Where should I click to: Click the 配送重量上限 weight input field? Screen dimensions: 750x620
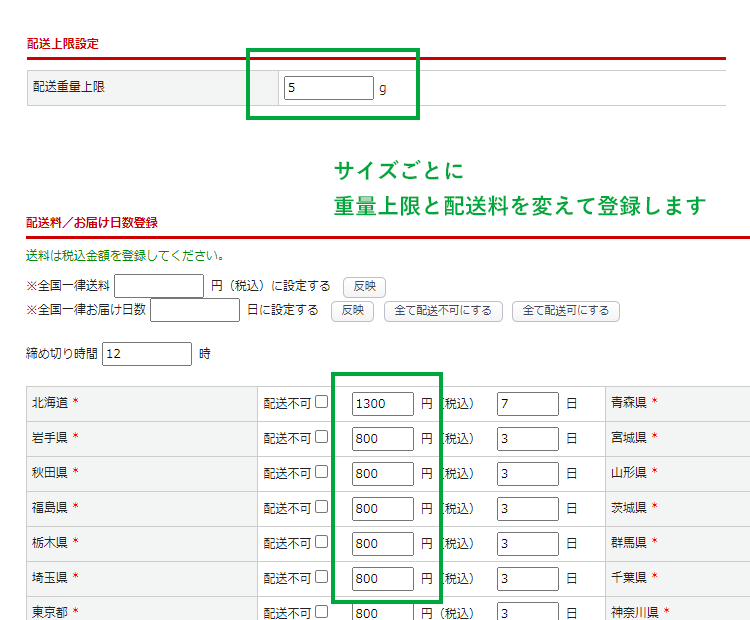pos(328,88)
